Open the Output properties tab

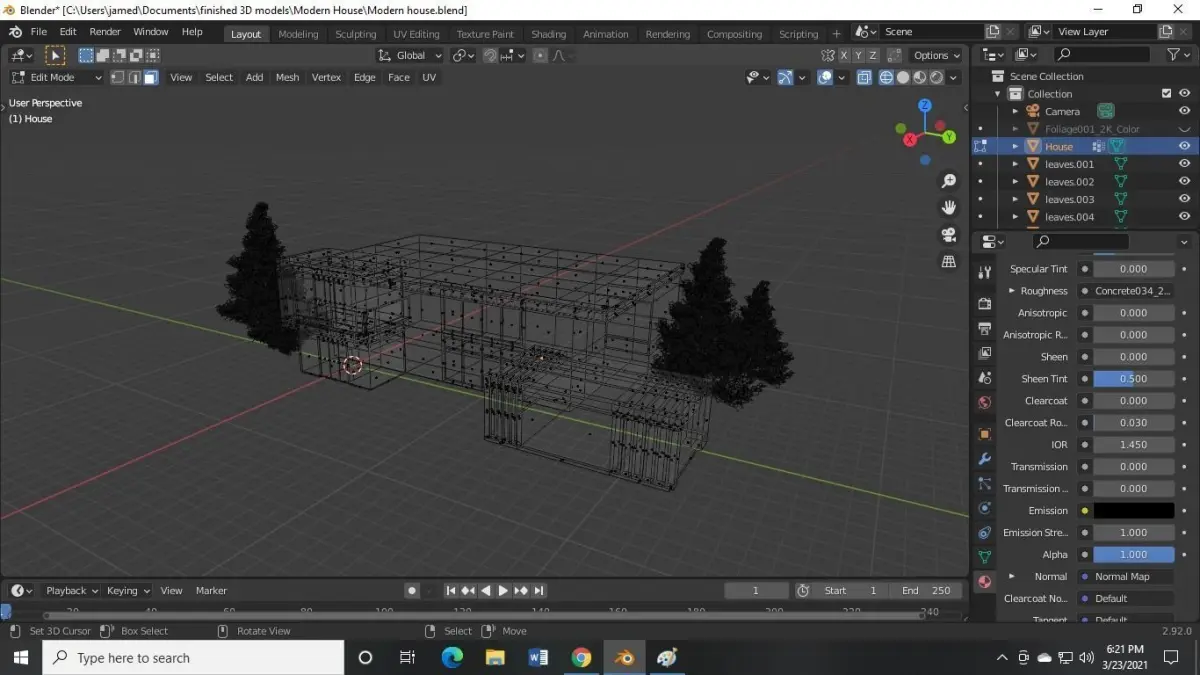(x=985, y=328)
